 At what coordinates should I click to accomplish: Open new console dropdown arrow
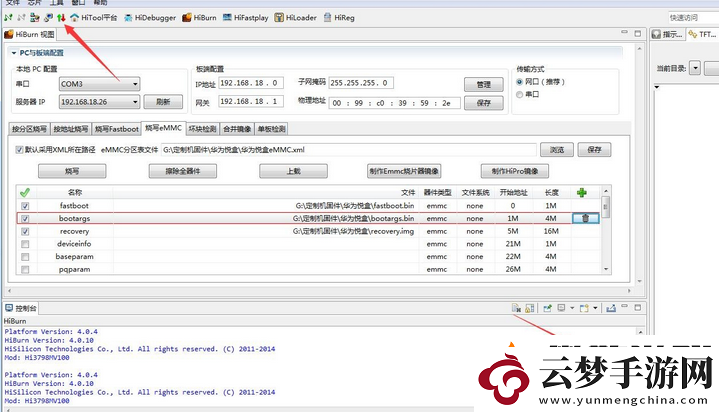[x=595, y=308]
